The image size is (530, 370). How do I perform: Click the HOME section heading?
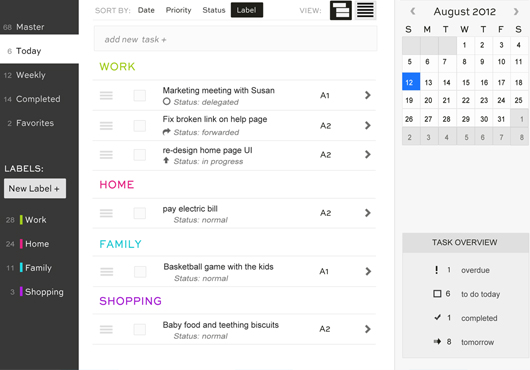pos(117,184)
